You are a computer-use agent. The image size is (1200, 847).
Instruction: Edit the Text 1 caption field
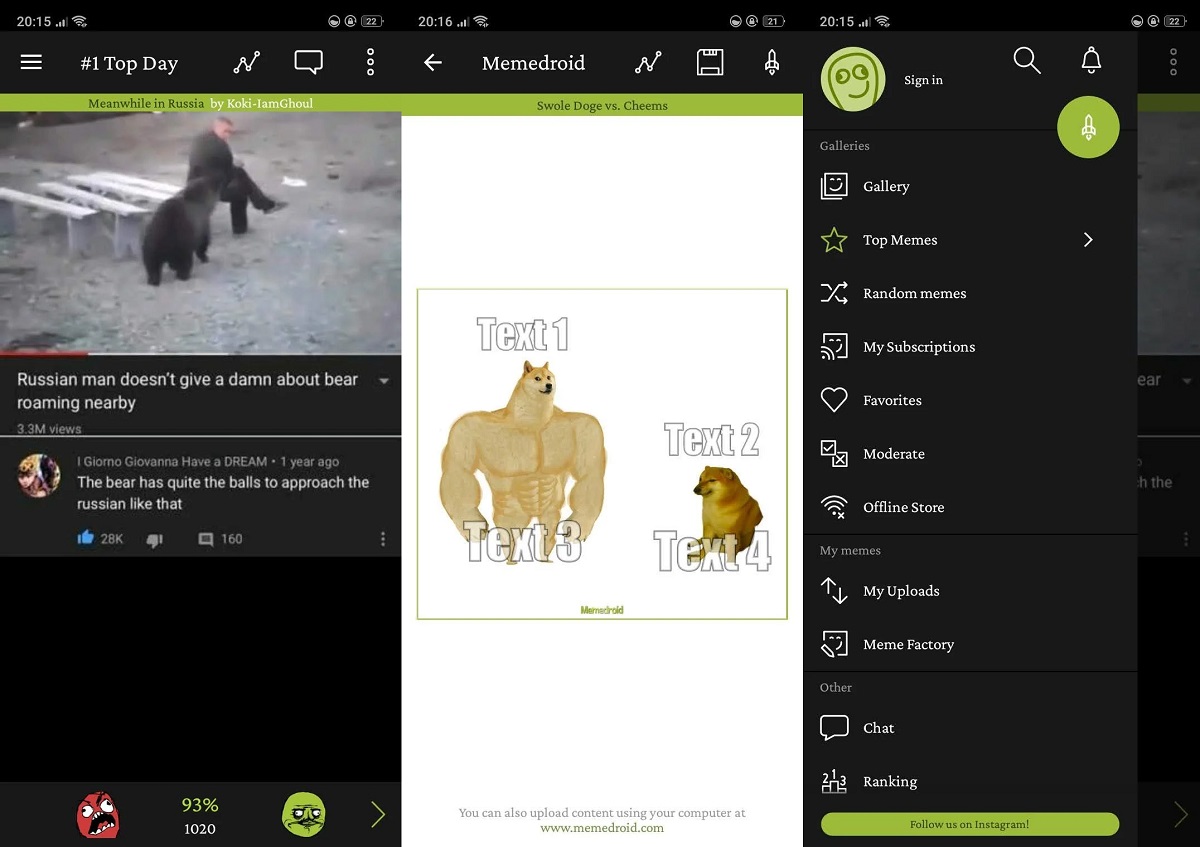pyautogui.click(x=523, y=334)
